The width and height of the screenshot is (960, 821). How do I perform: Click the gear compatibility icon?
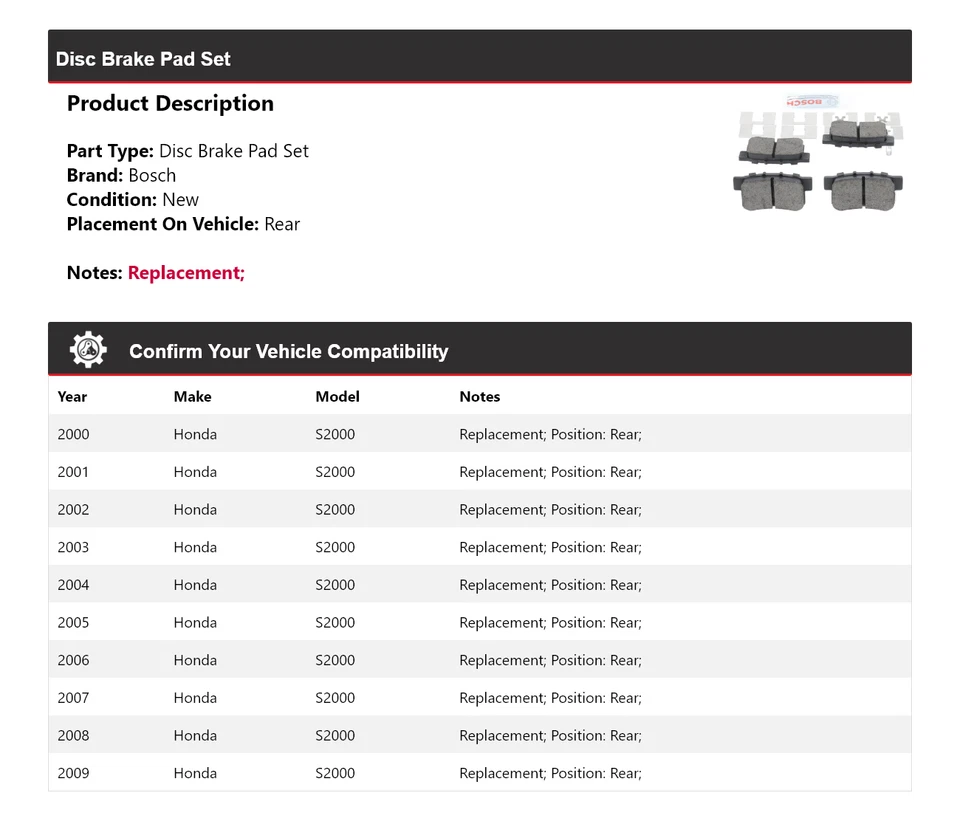(x=88, y=350)
